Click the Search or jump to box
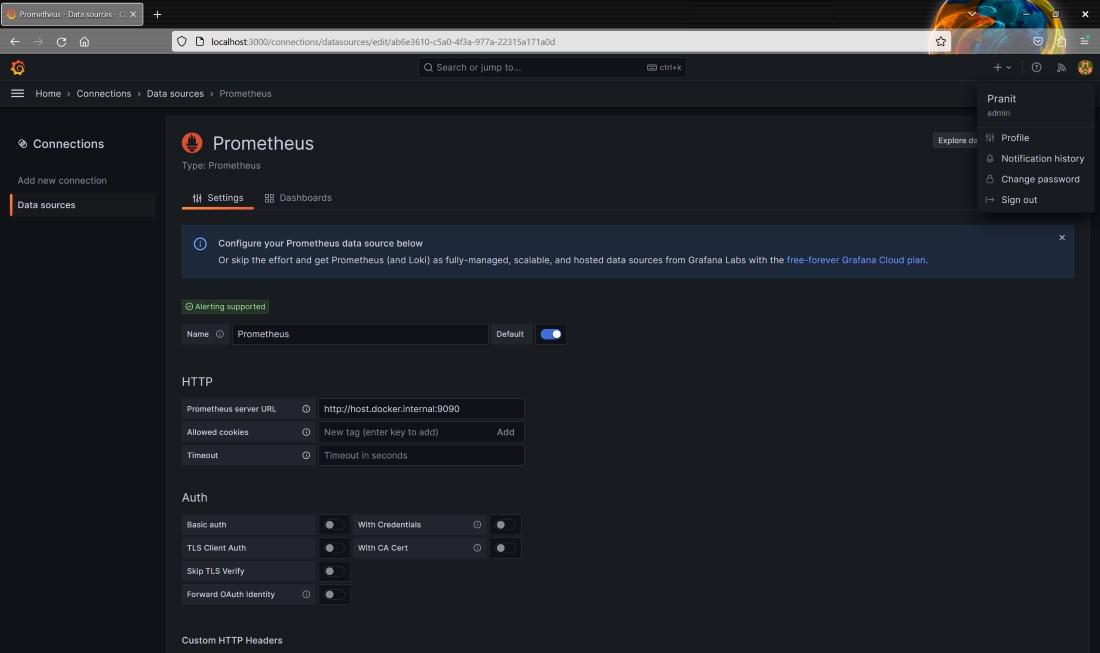The image size is (1100, 653). coord(552,67)
